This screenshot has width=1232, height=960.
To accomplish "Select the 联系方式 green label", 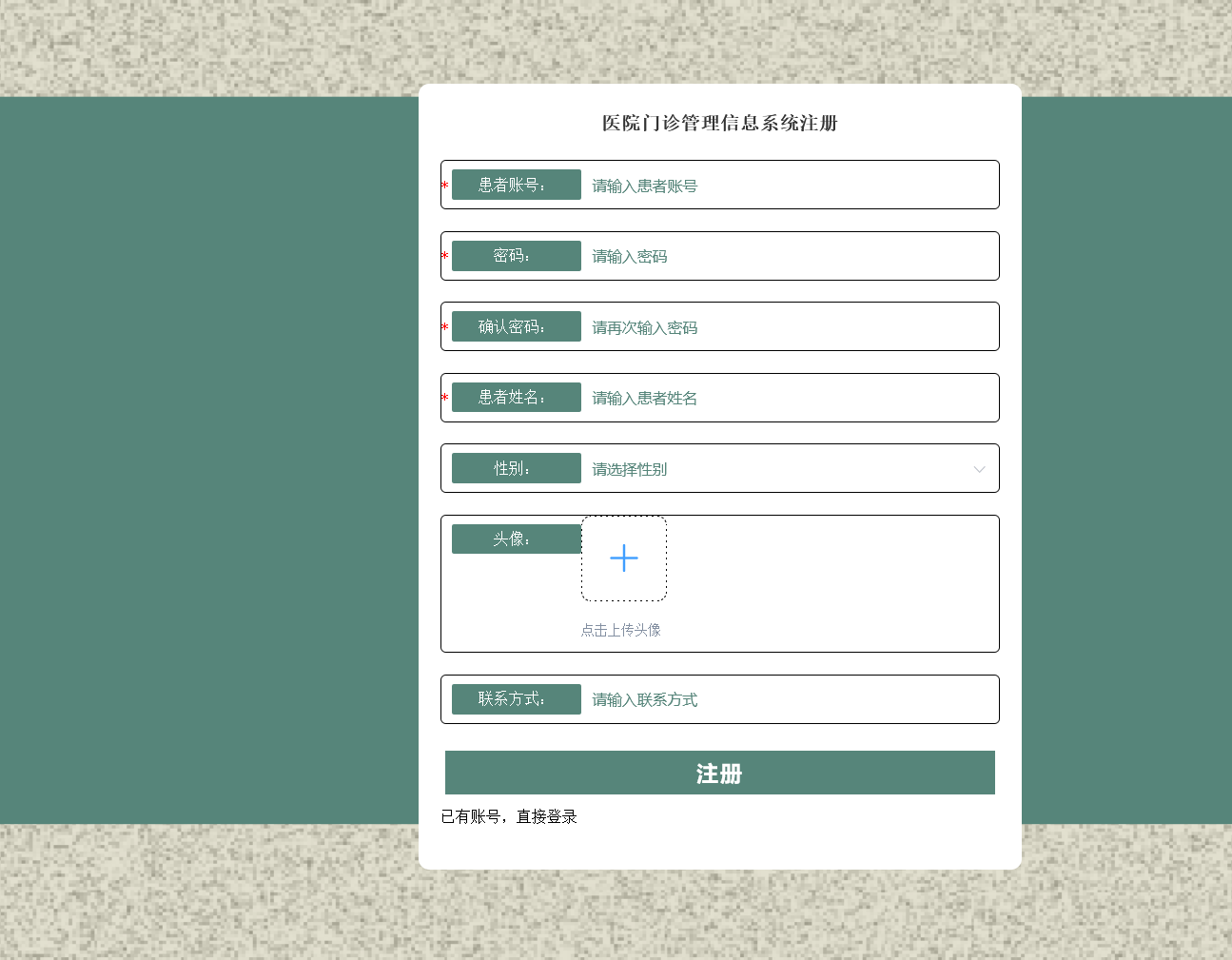I will pos(516,699).
